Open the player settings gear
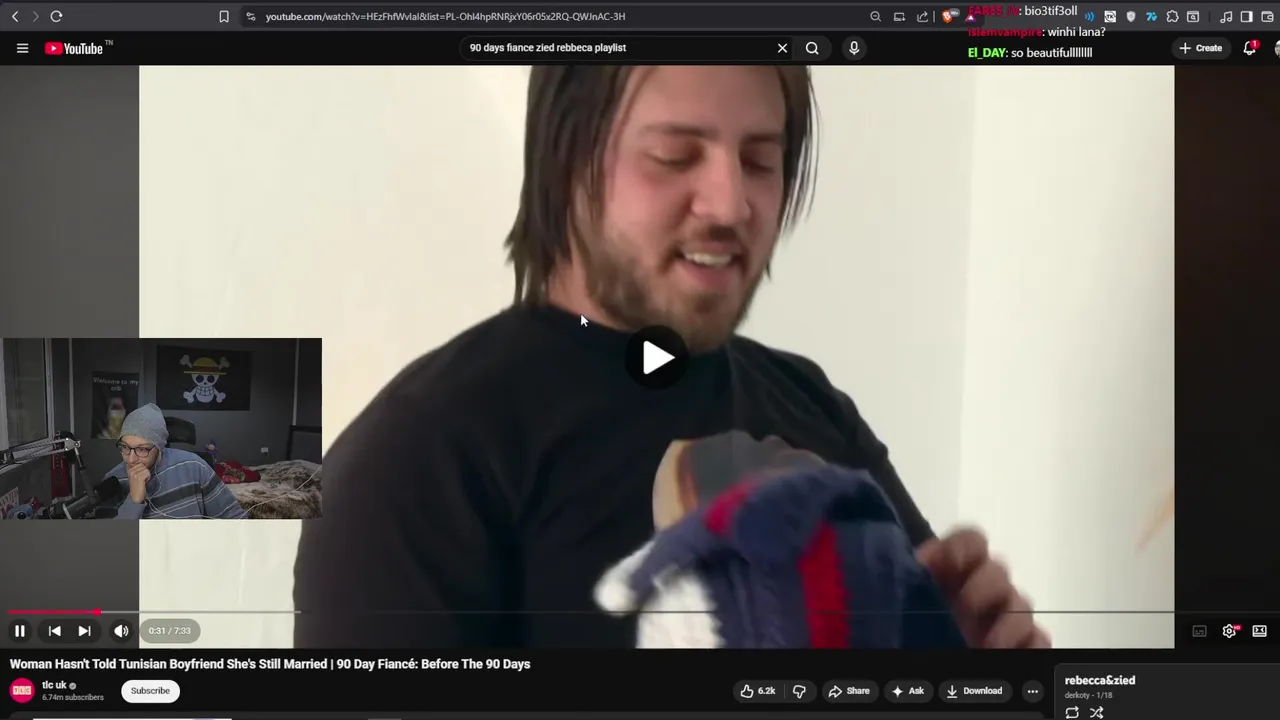This screenshot has width=1280, height=720. coord(1230,631)
